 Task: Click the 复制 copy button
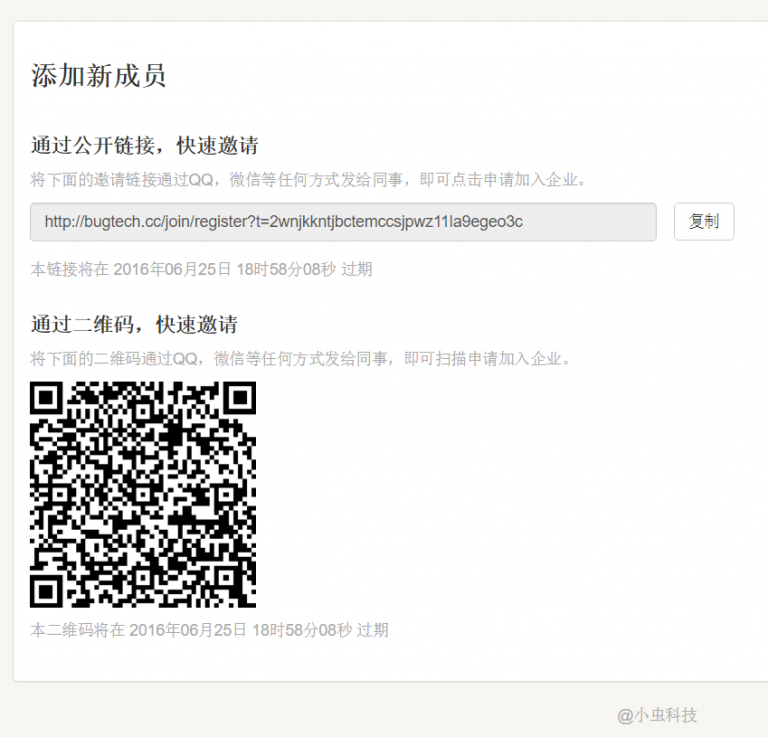click(x=704, y=222)
